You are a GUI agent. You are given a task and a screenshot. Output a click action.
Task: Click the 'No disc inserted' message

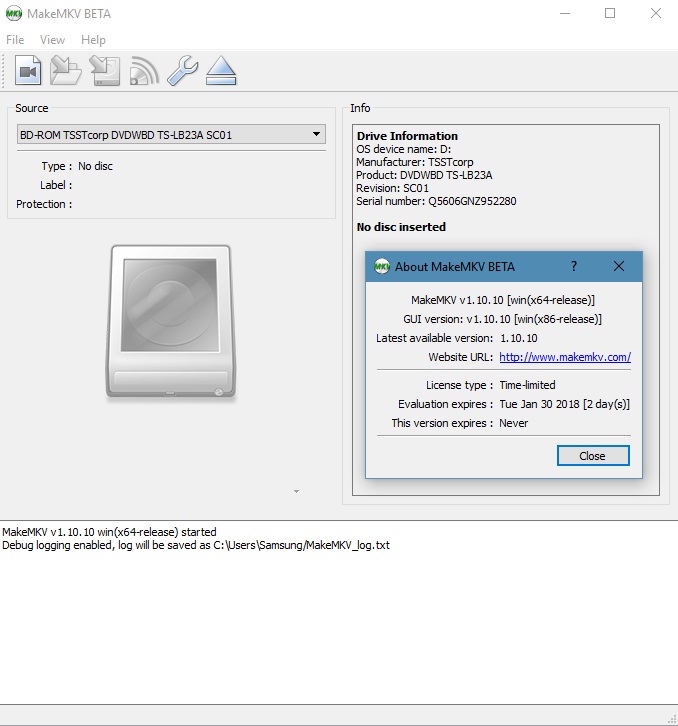click(401, 227)
